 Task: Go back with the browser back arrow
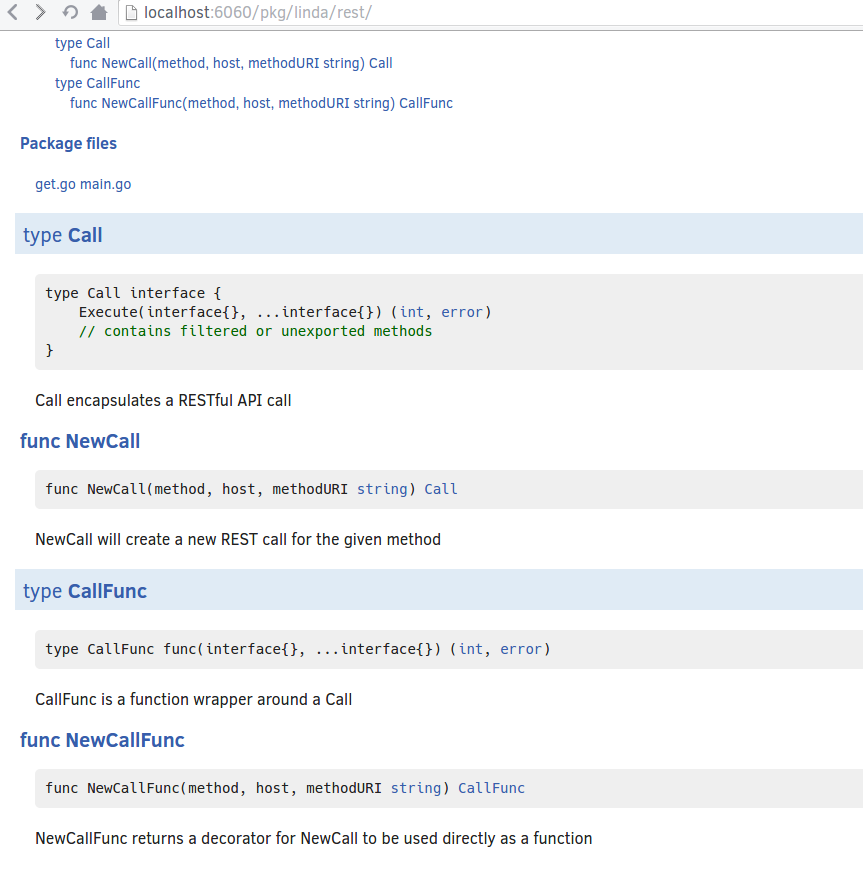14,12
